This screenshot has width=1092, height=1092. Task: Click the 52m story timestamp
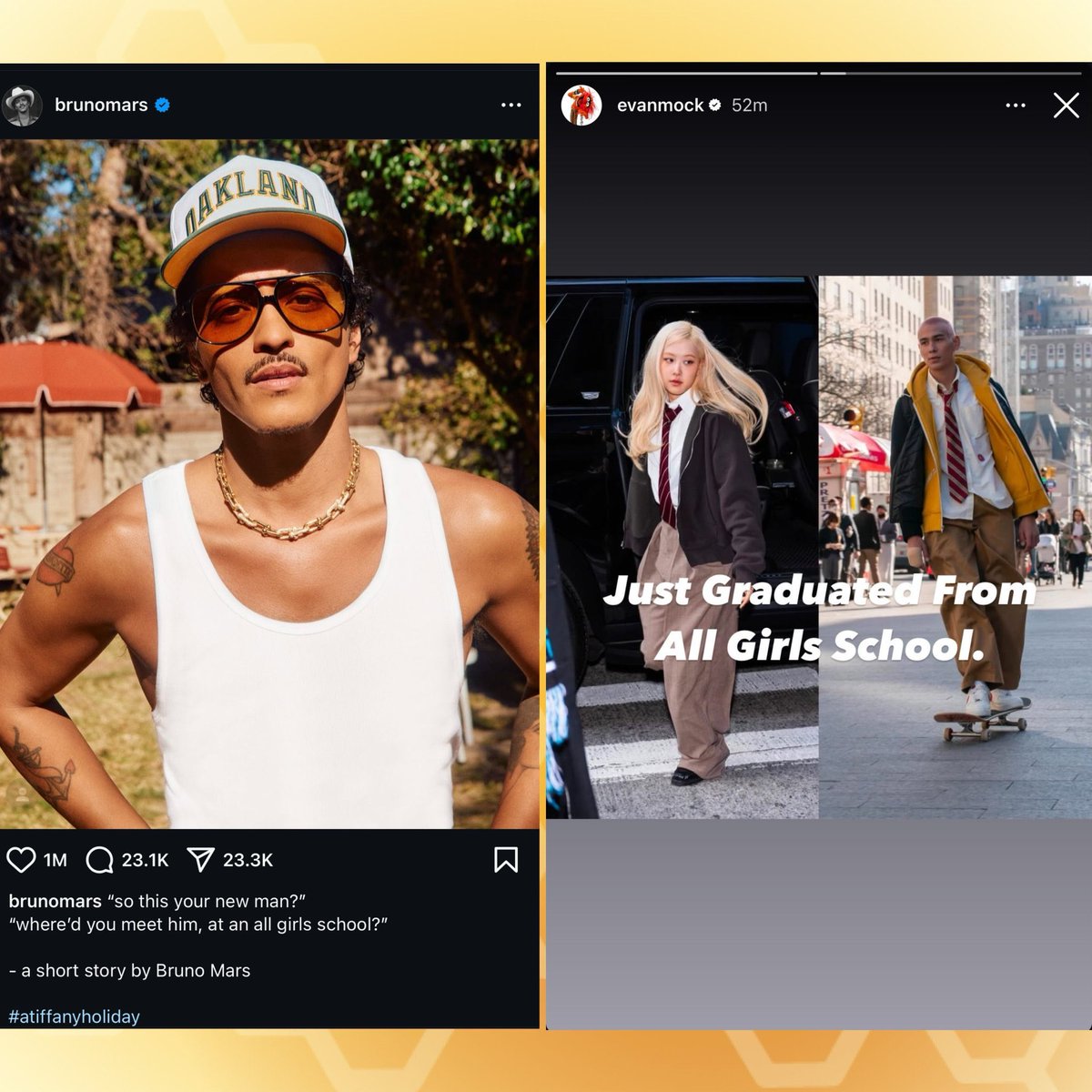pyautogui.click(x=750, y=106)
